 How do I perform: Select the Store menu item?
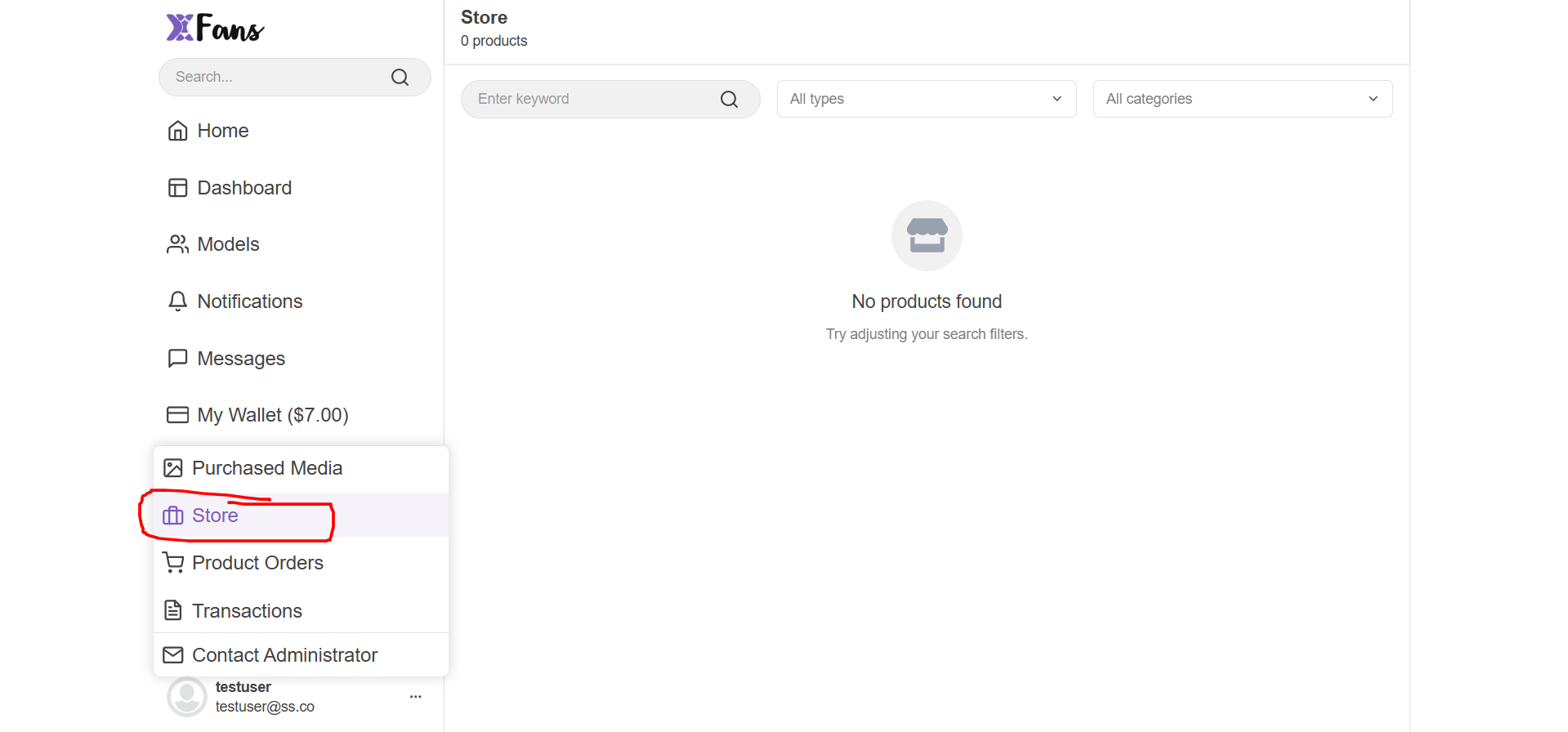tap(215, 516)
